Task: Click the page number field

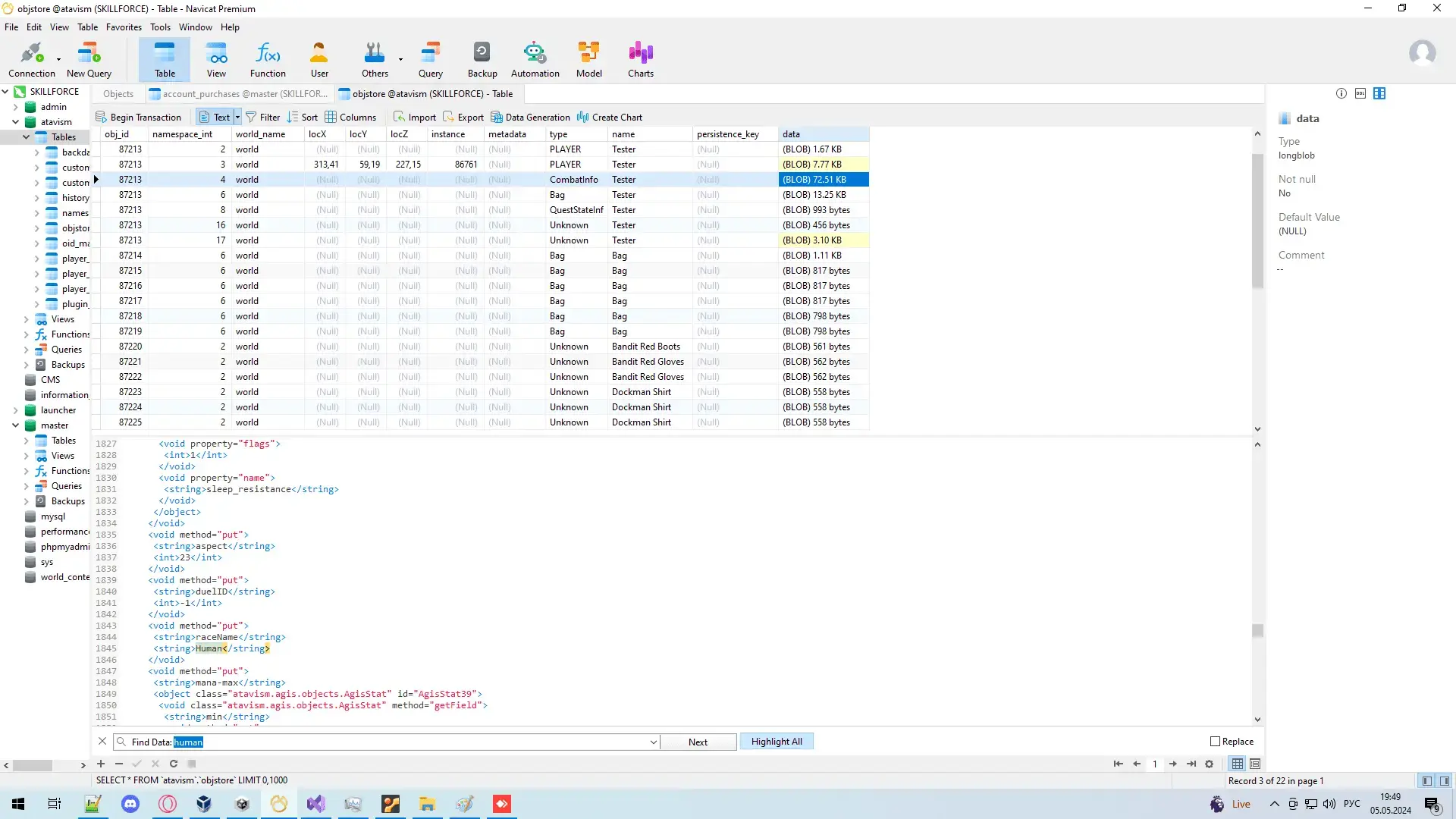Action: pos(1154,764)
